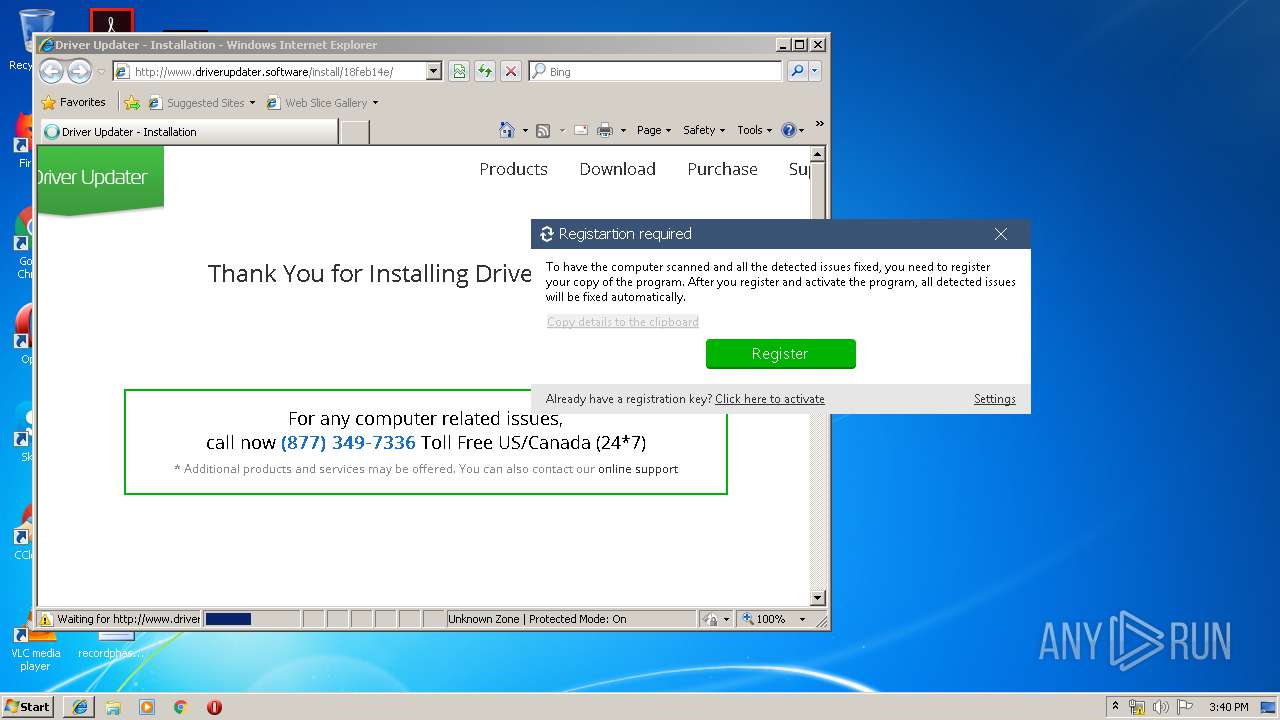Click the Driver Updater logo banner
The height and width of the screenshot is (720, 1280).
100,180
